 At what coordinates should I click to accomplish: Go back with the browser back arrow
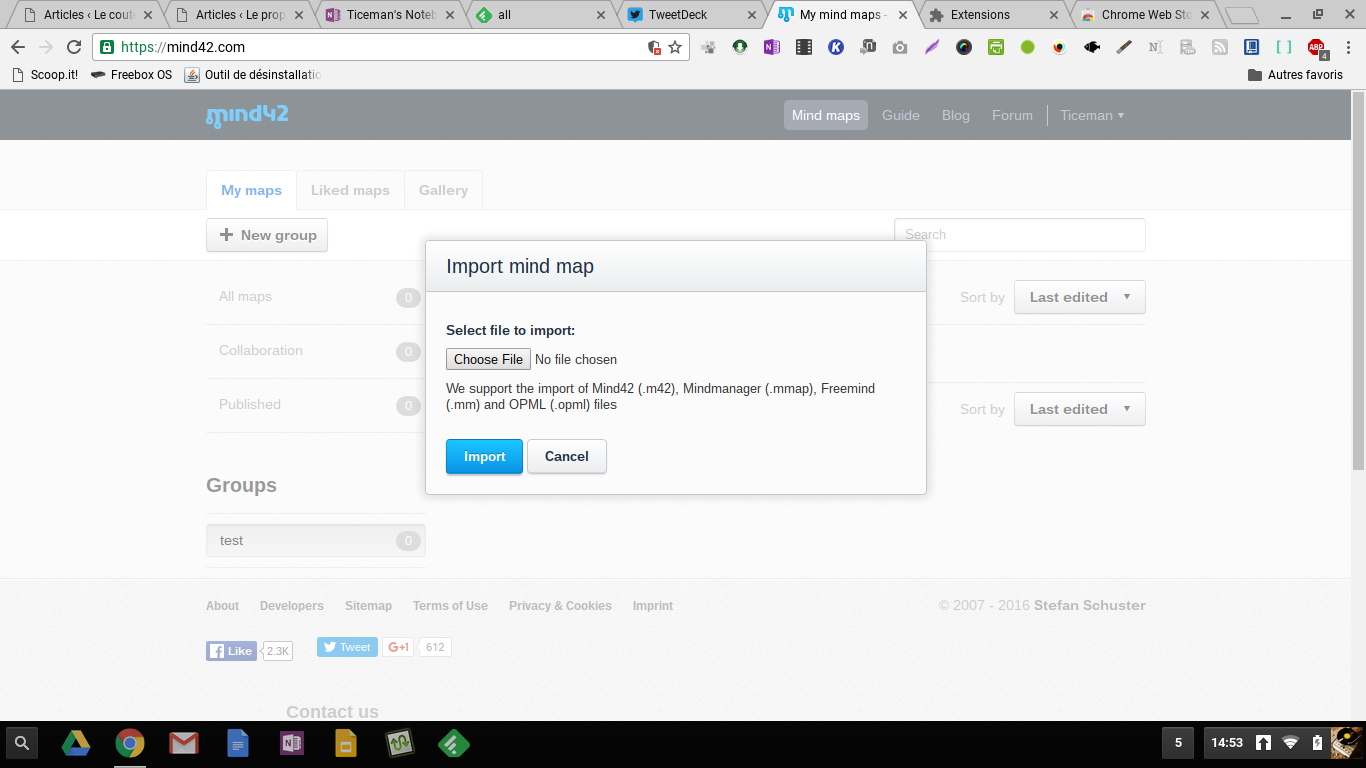point(18,47)
